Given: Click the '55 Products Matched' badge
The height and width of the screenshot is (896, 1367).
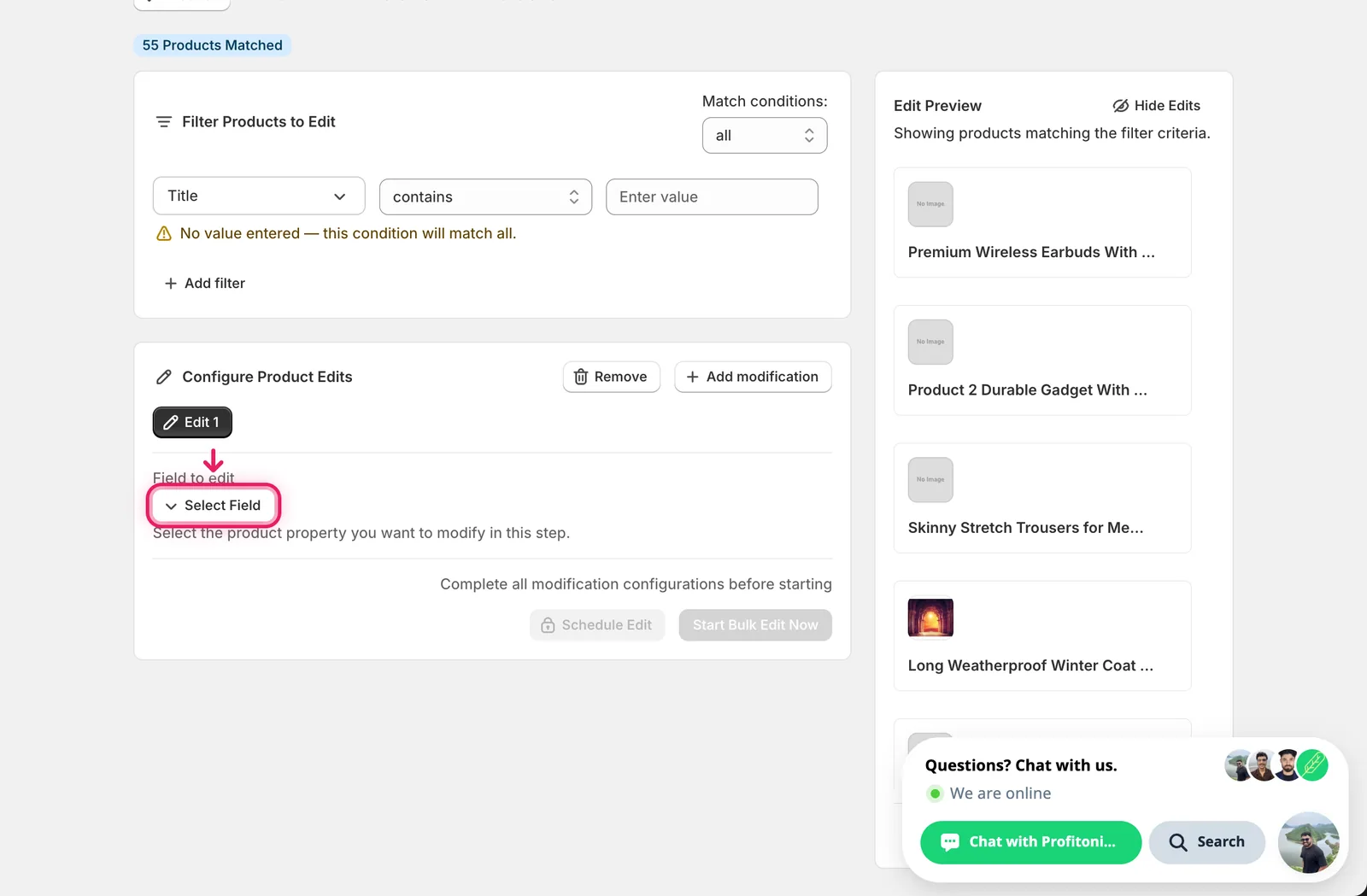Looking at the screenshot, I should tap(212, 45).
